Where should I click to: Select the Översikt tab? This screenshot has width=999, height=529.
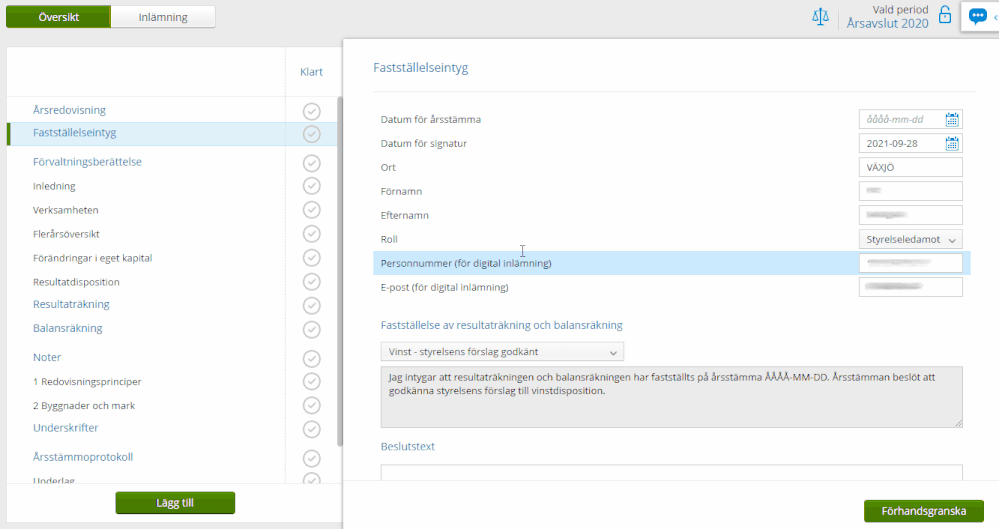tap(58, 17)
